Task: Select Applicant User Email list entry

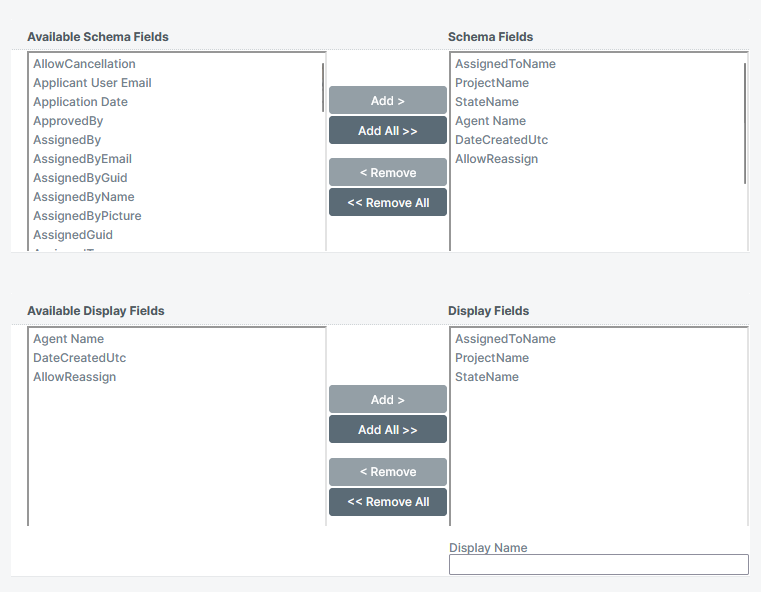Action: pyautogui.click(x=92, y=83)
